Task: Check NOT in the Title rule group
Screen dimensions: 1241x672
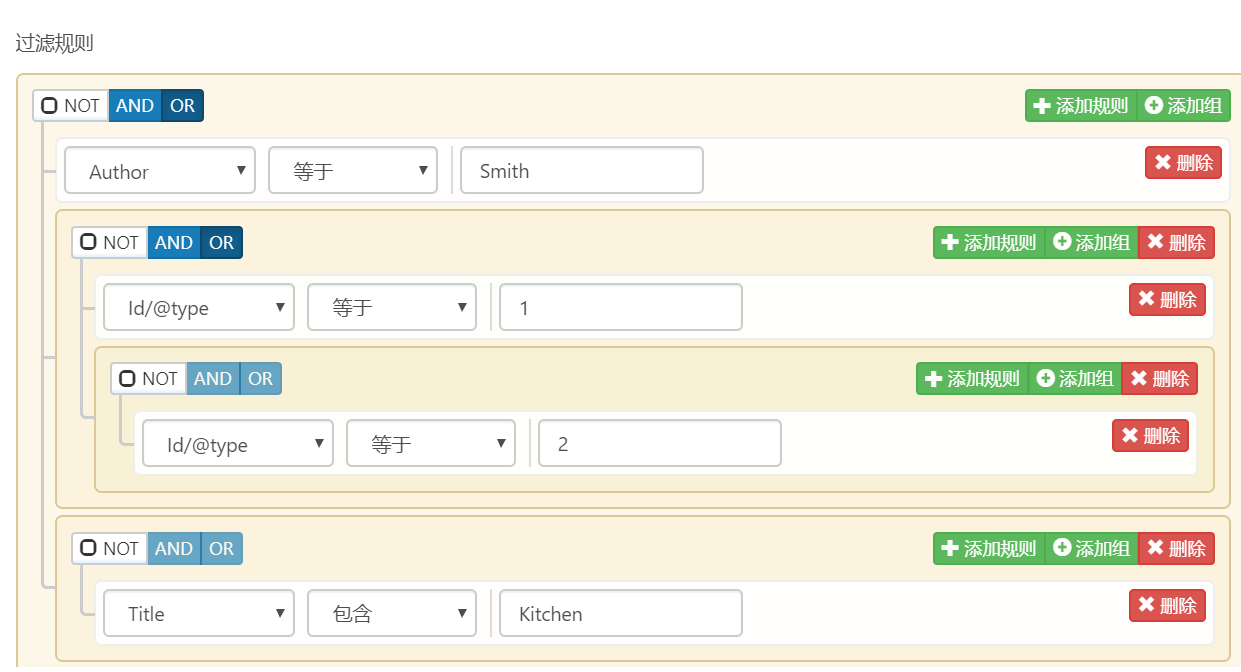Action: (x=88, y=549)
